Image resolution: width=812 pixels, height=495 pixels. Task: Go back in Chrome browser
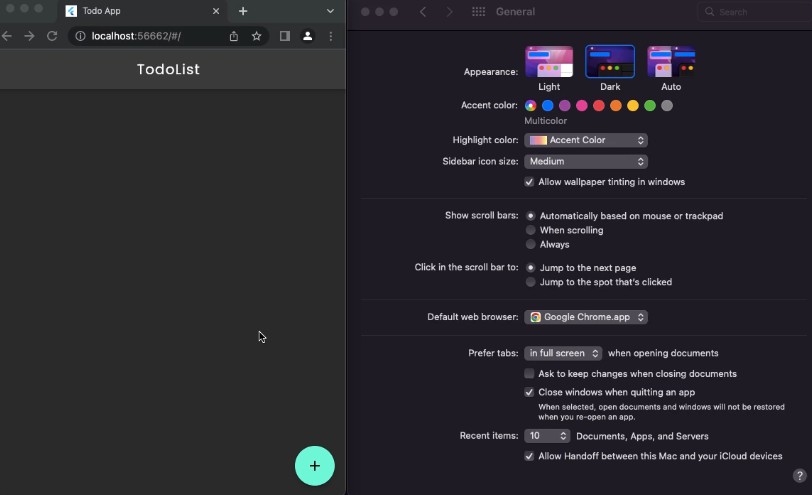coord(7,36)
